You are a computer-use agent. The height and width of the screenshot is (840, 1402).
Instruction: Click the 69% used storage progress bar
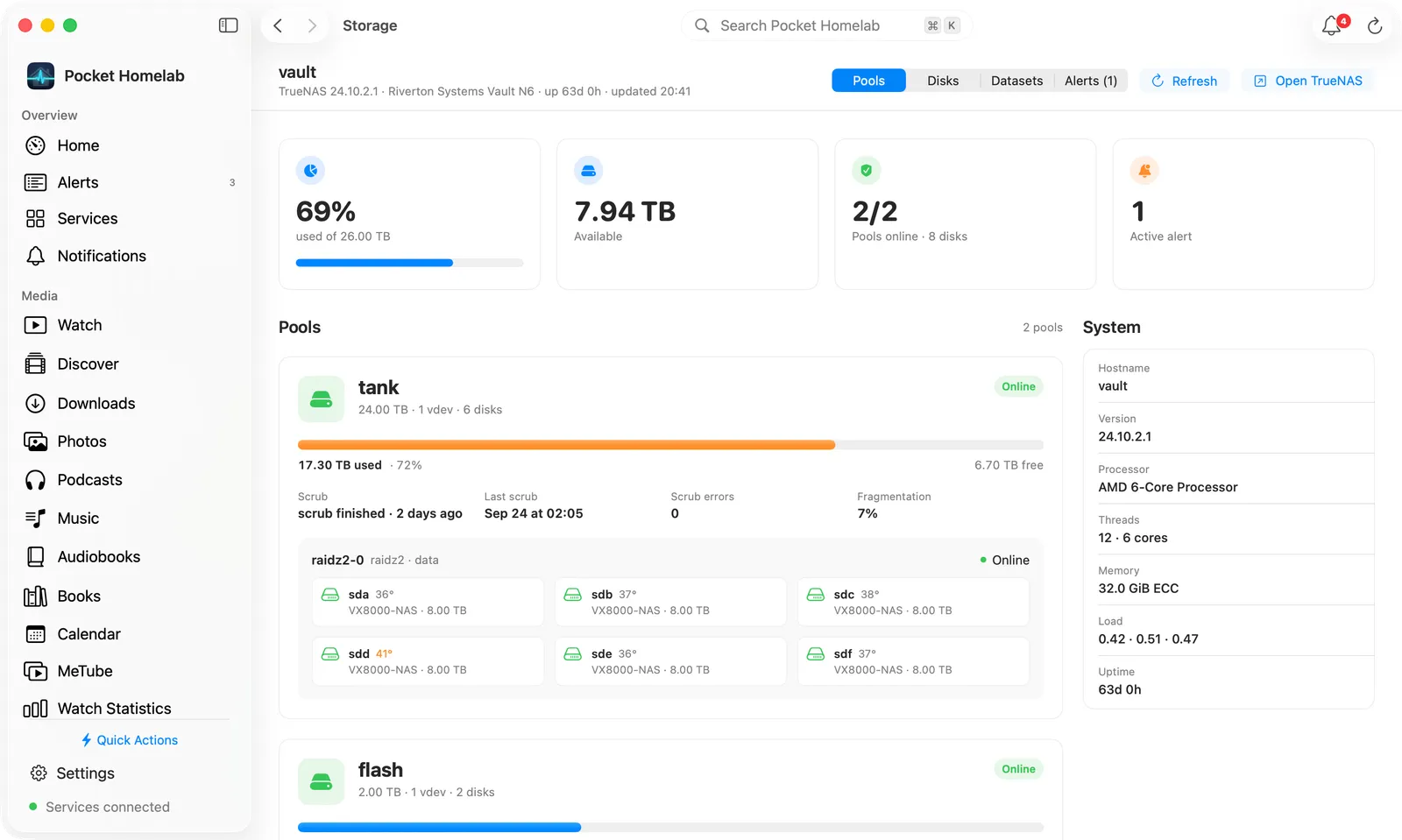click(x=409, y=263)
